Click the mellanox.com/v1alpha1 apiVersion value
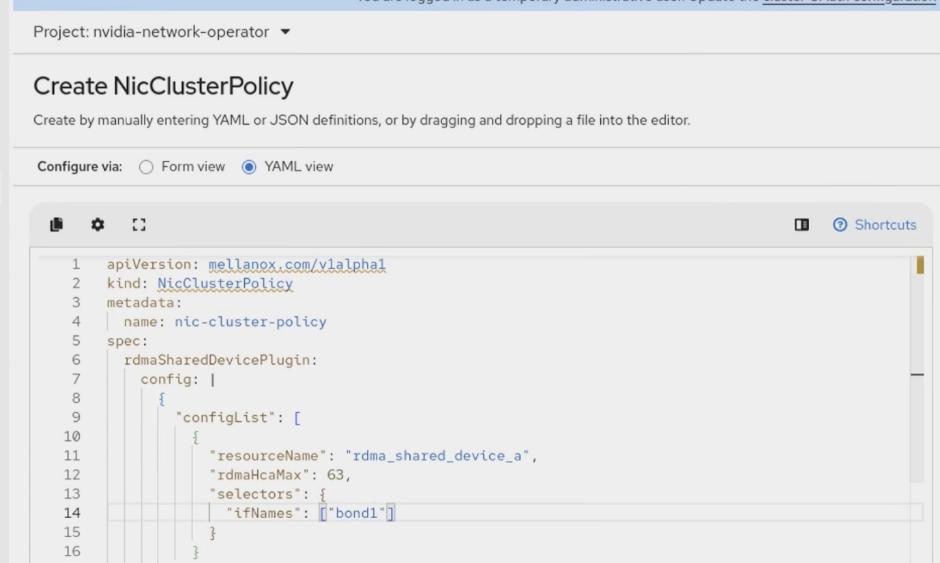 (x=297, y=264)
